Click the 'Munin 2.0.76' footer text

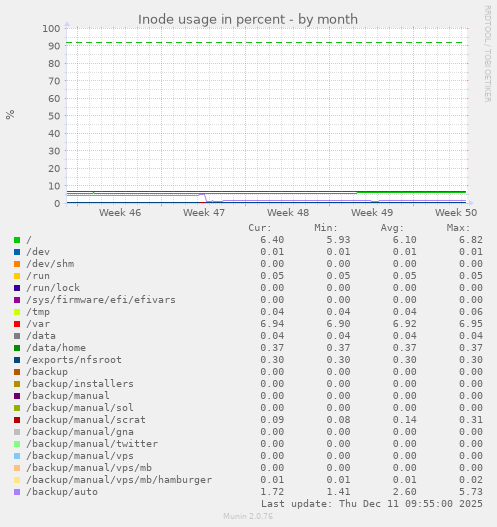[x=248, y=516]
